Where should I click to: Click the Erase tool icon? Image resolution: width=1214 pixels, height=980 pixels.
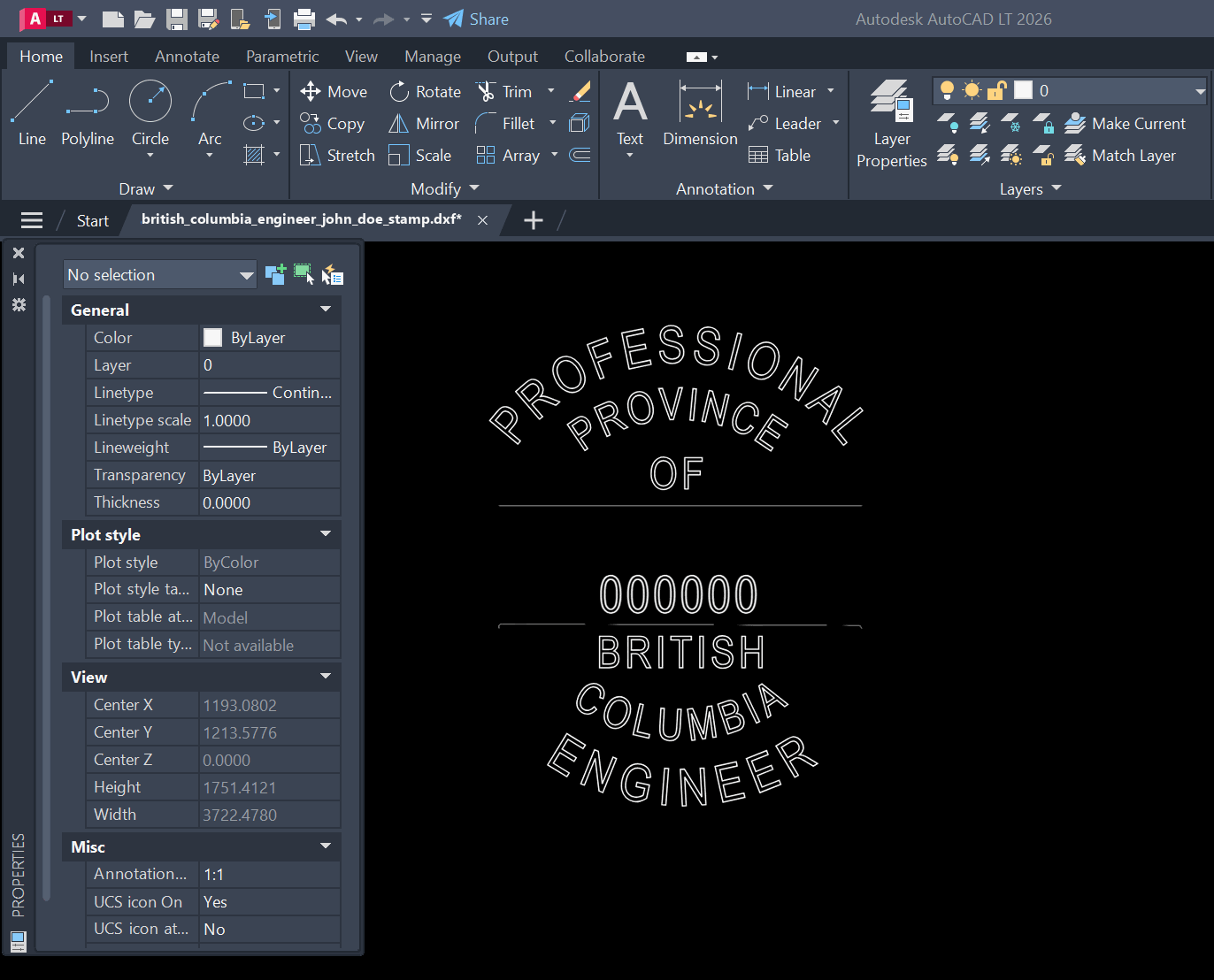point(580,91)
